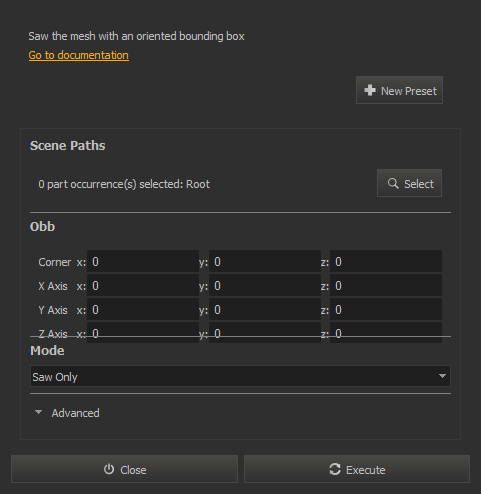Click the power icon on Close
The height and width of the screenshot is (494, 481).
pyautogui.click(x=109, y=469)
